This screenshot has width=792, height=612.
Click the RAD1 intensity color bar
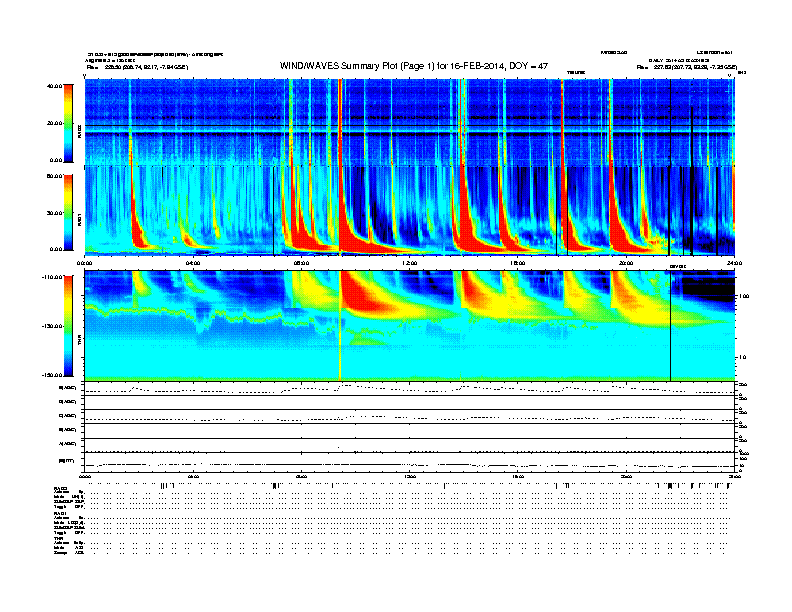pos(68,213)
